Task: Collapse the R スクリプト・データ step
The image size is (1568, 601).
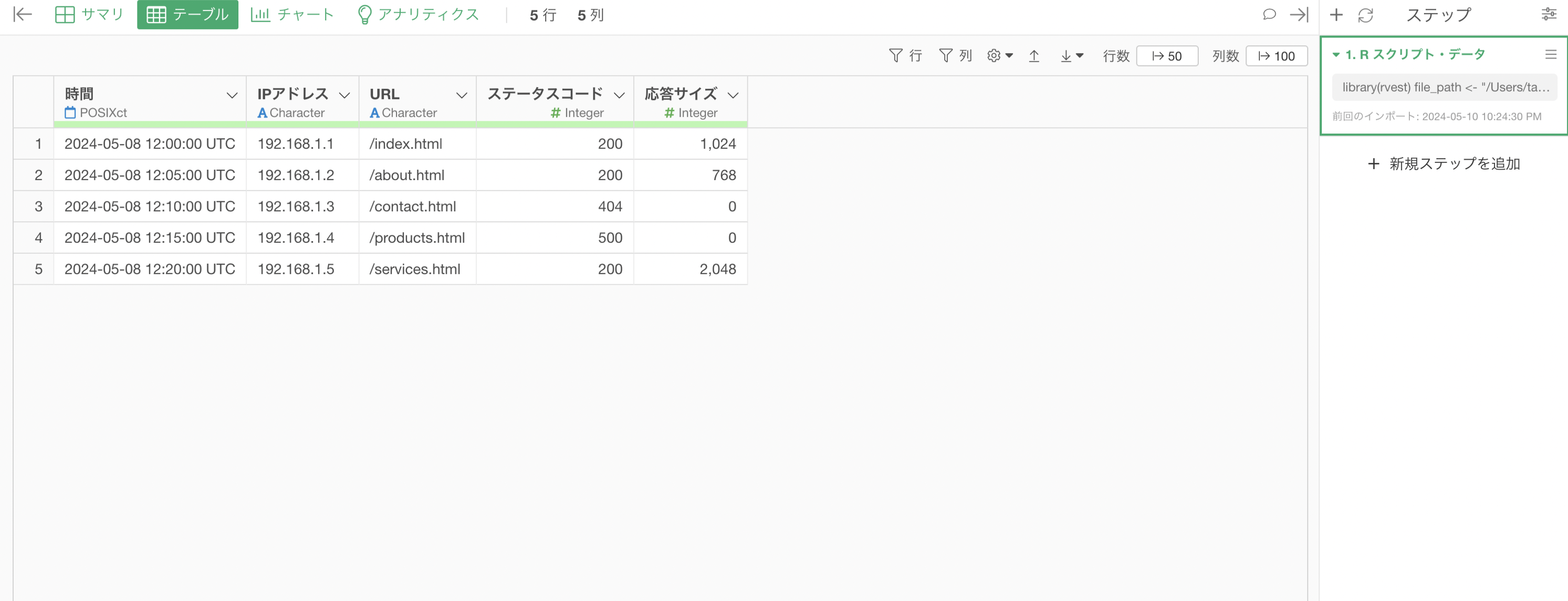Action: (1336, 55)
